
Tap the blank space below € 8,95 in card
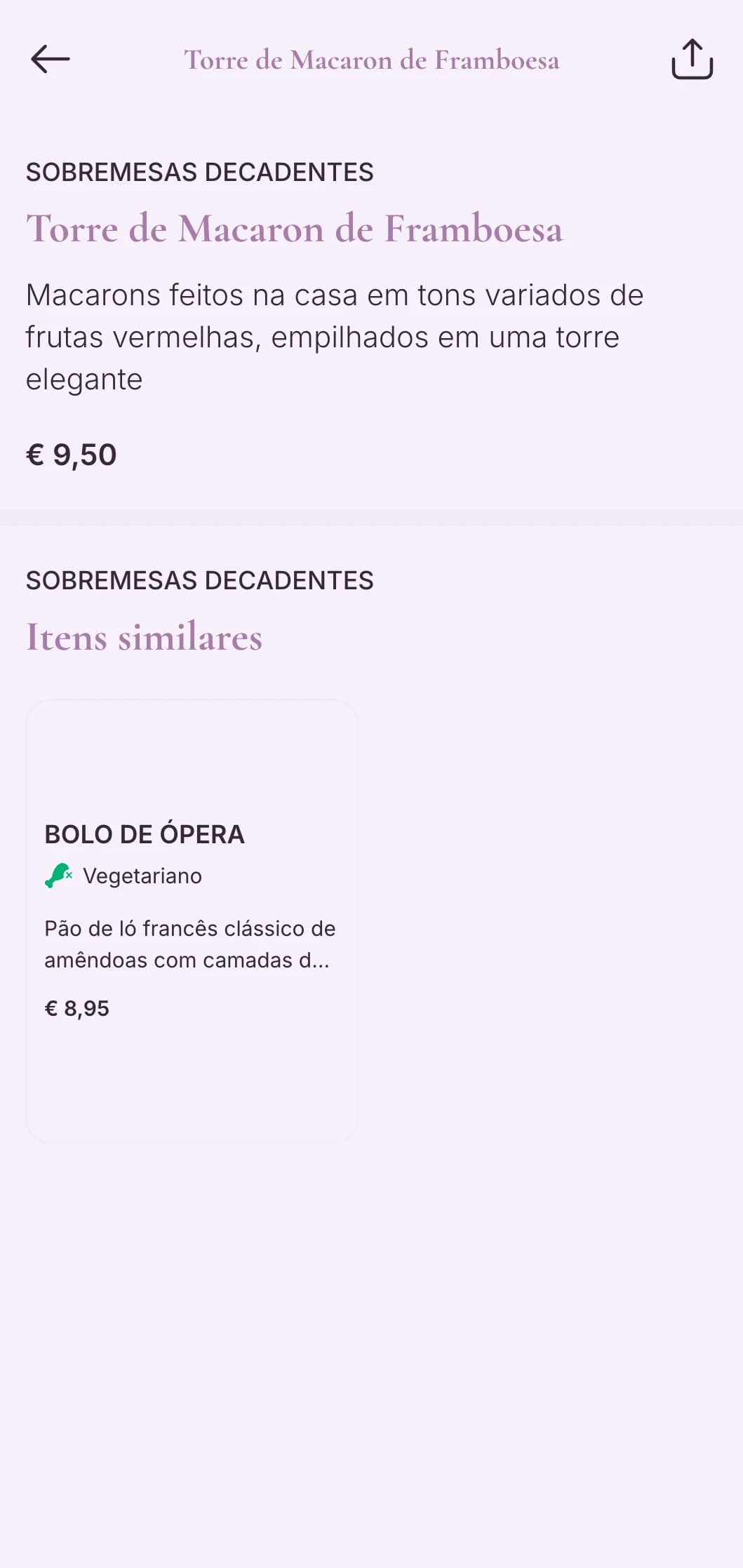coord(192,1080)
